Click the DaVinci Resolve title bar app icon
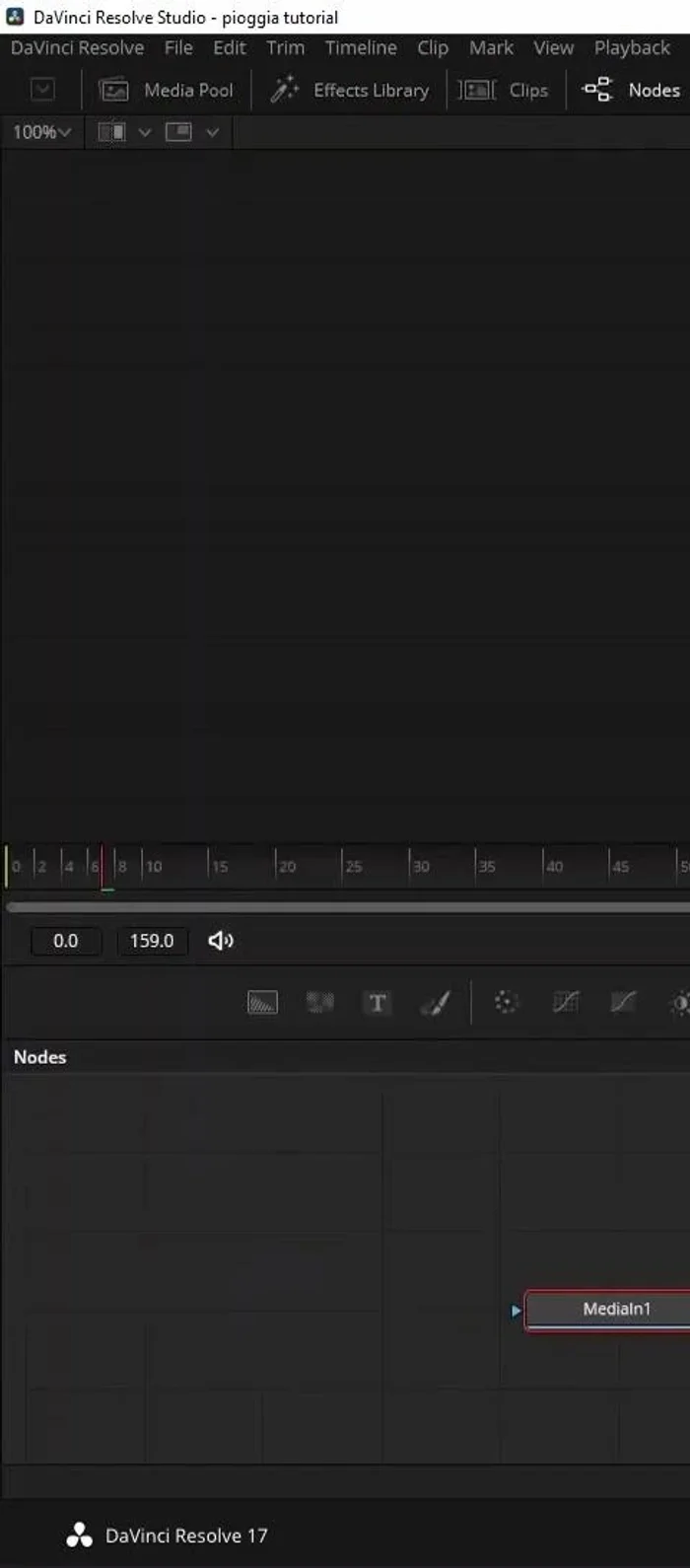The height and width of the screenshot is (1568, 690). pos(15,17)
